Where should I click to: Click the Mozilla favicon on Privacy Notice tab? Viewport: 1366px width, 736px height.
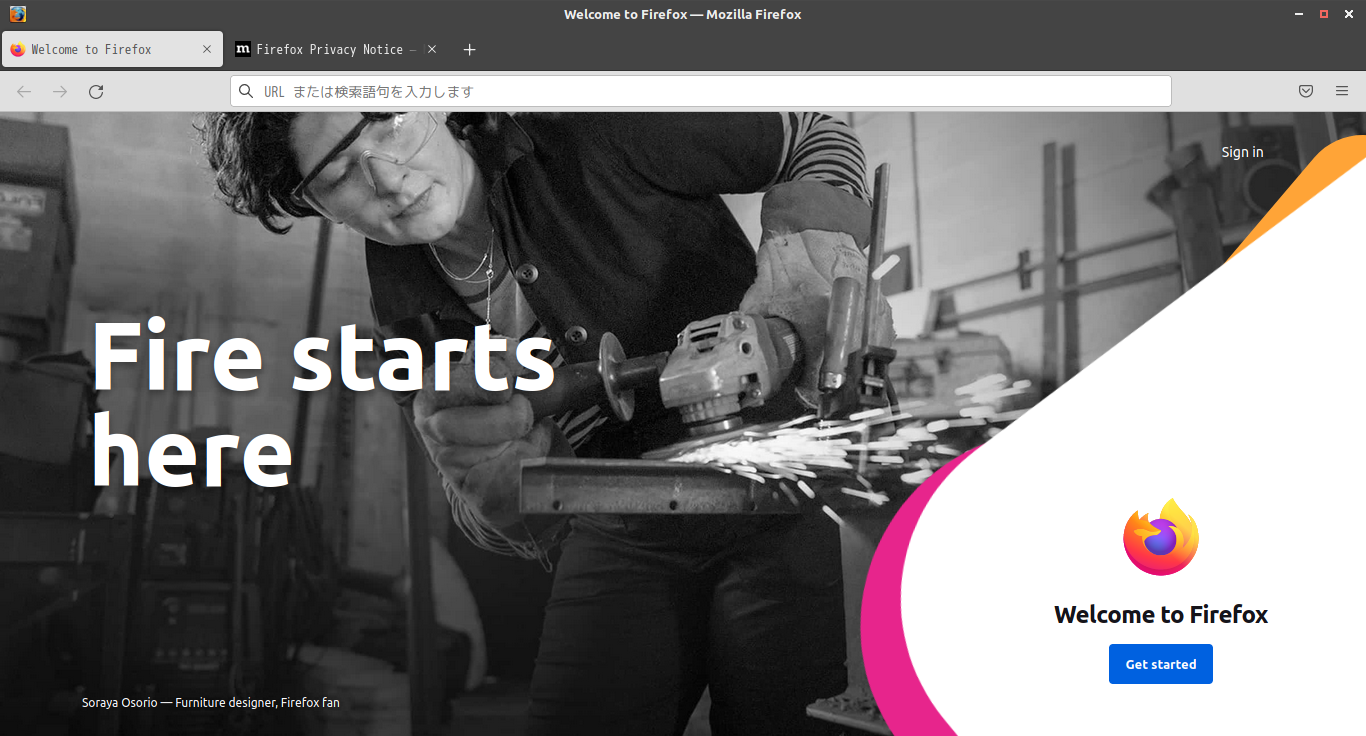point(242,49)
